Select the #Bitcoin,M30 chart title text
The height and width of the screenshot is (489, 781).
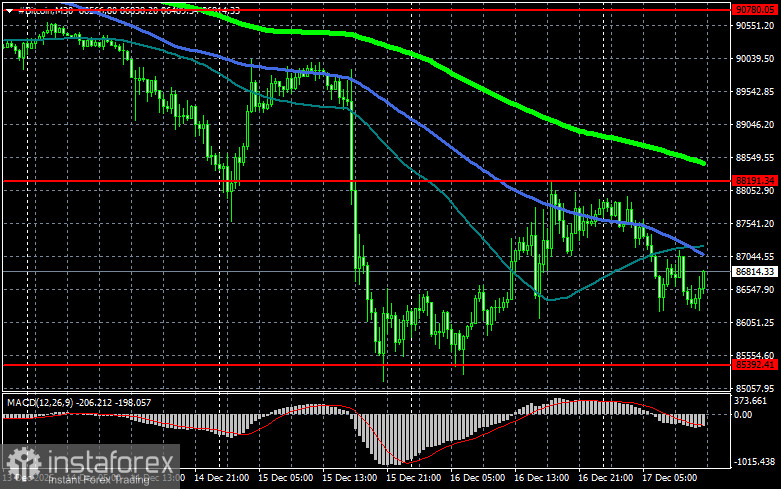click(45, 10)
